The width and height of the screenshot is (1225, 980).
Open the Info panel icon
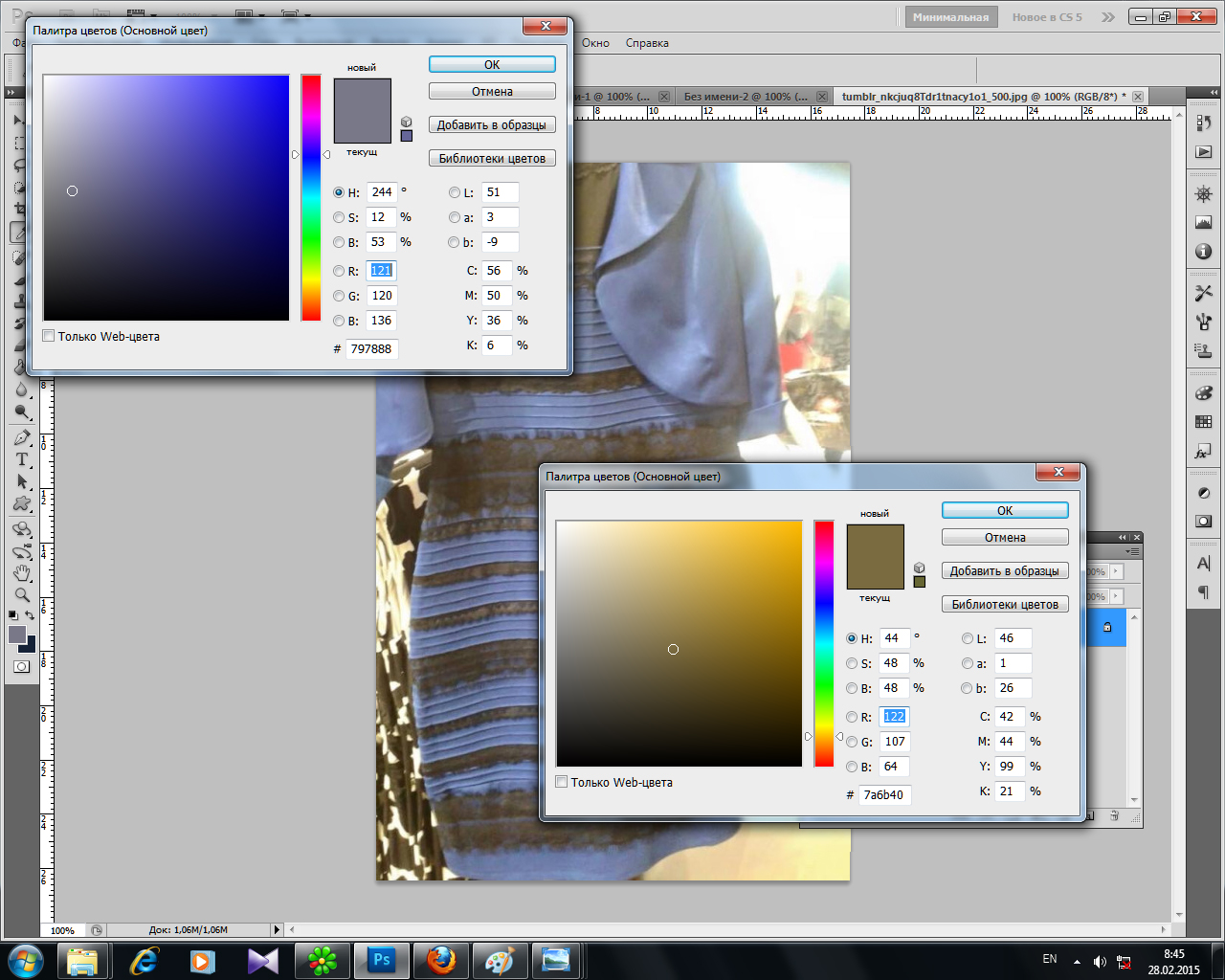[1203, 252]
